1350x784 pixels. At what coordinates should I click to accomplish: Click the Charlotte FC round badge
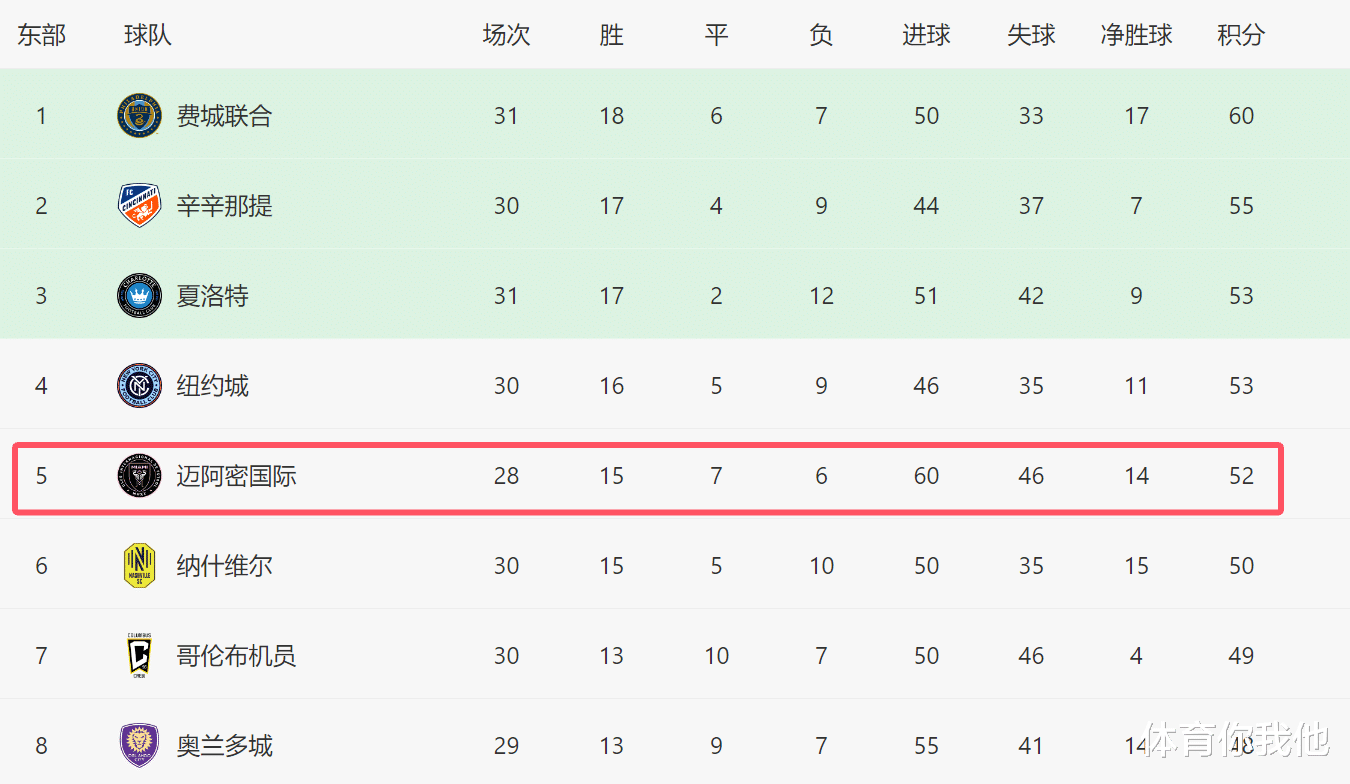(139, 296)
